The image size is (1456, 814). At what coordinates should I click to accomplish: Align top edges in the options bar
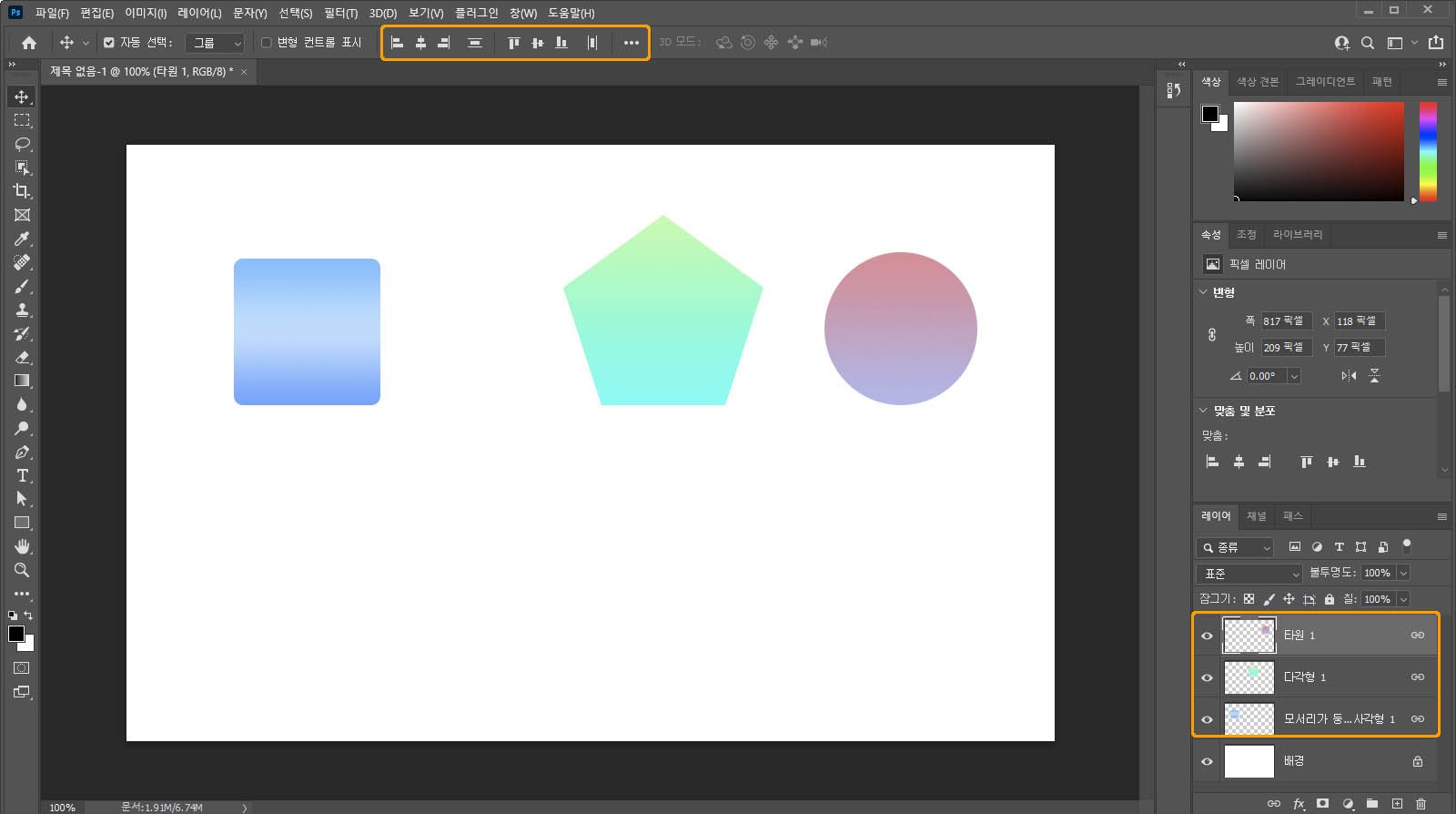click(513, 43)
